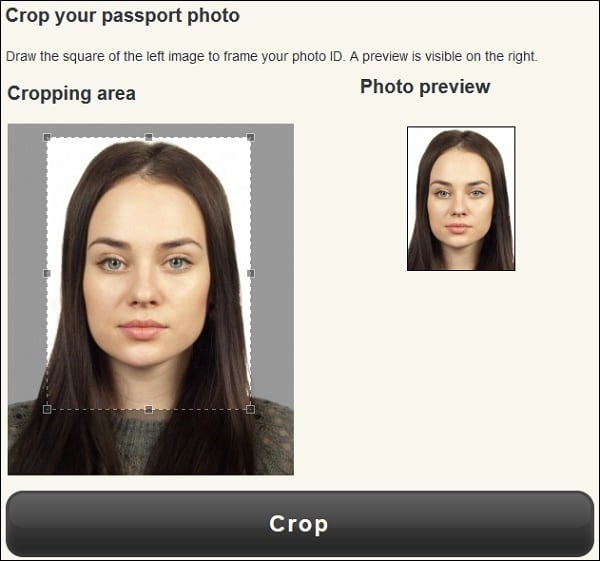Grab the top-right corner crop handle
600x561 pixels.
pos(251,137)
